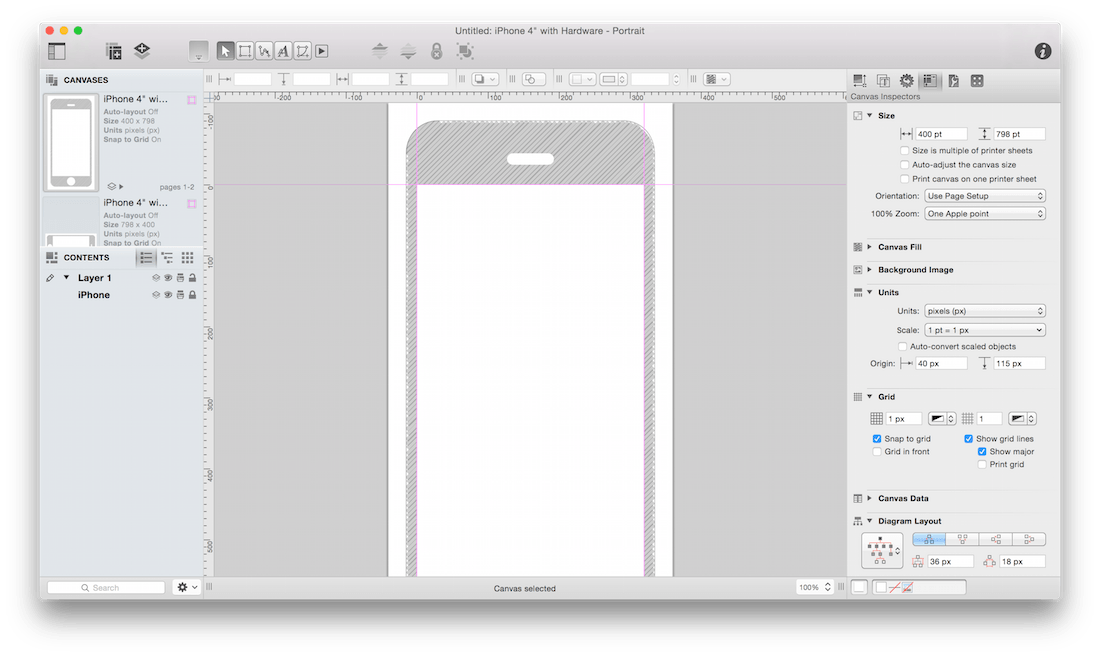Open the Units pixels dropdown
This screenshot has width=1100, height=656.
click(x=984, y=311)
